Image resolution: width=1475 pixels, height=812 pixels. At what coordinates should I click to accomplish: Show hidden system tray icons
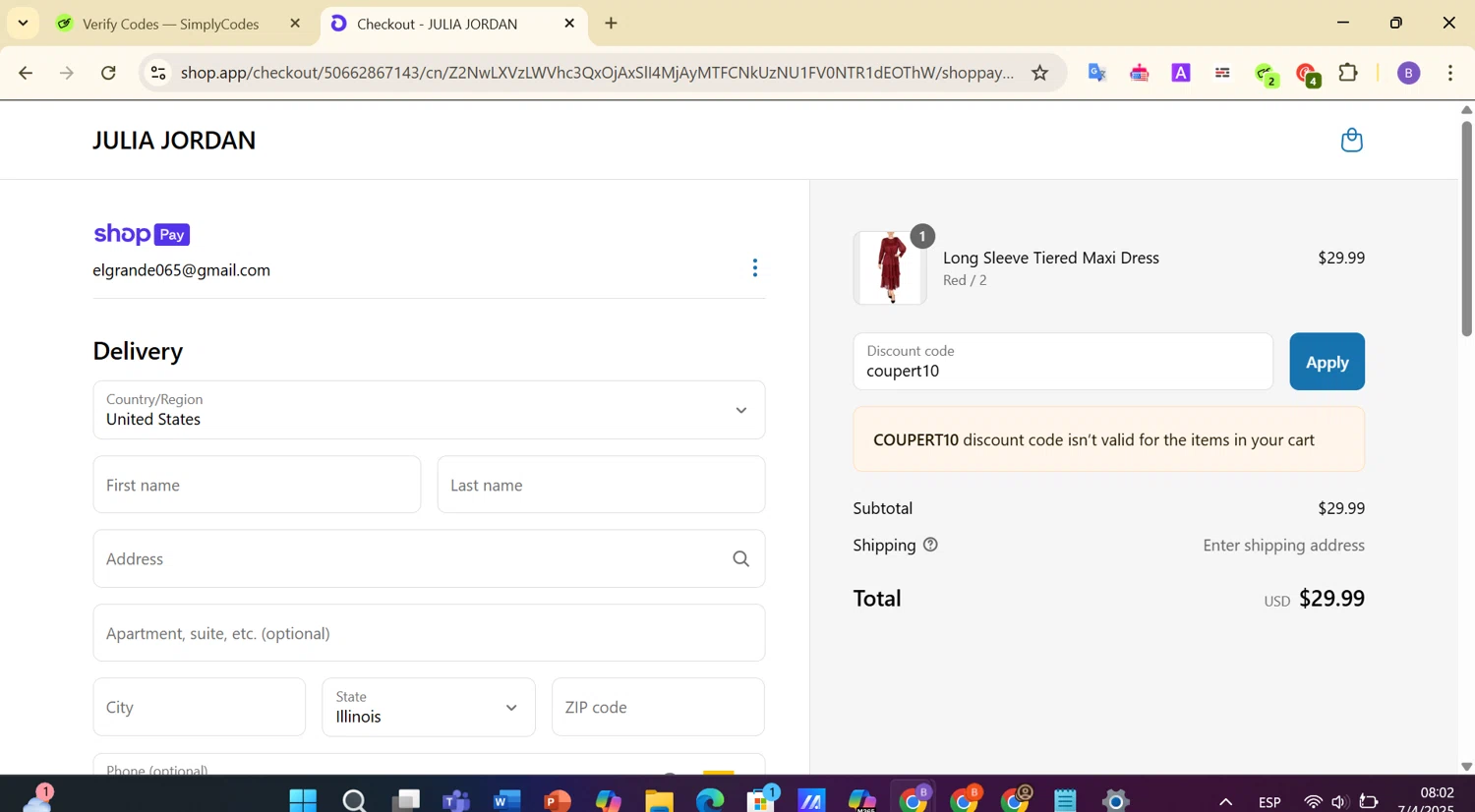[x=1225, y=801]
